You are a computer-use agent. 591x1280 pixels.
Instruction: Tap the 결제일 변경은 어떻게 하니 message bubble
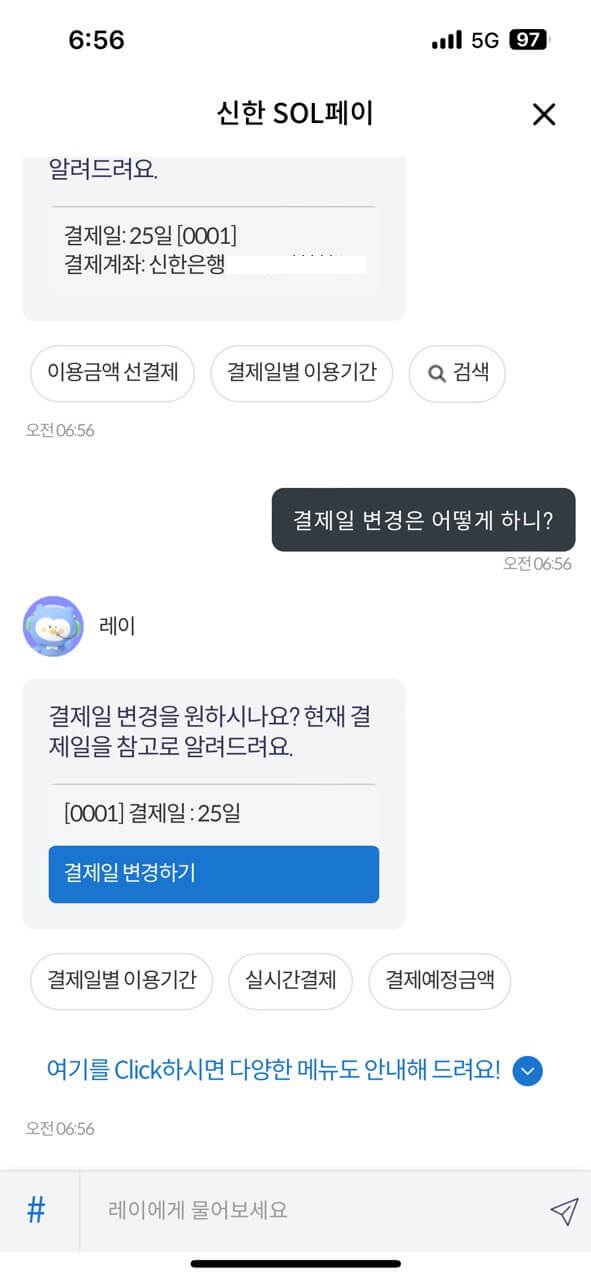(x=423, y=519)
